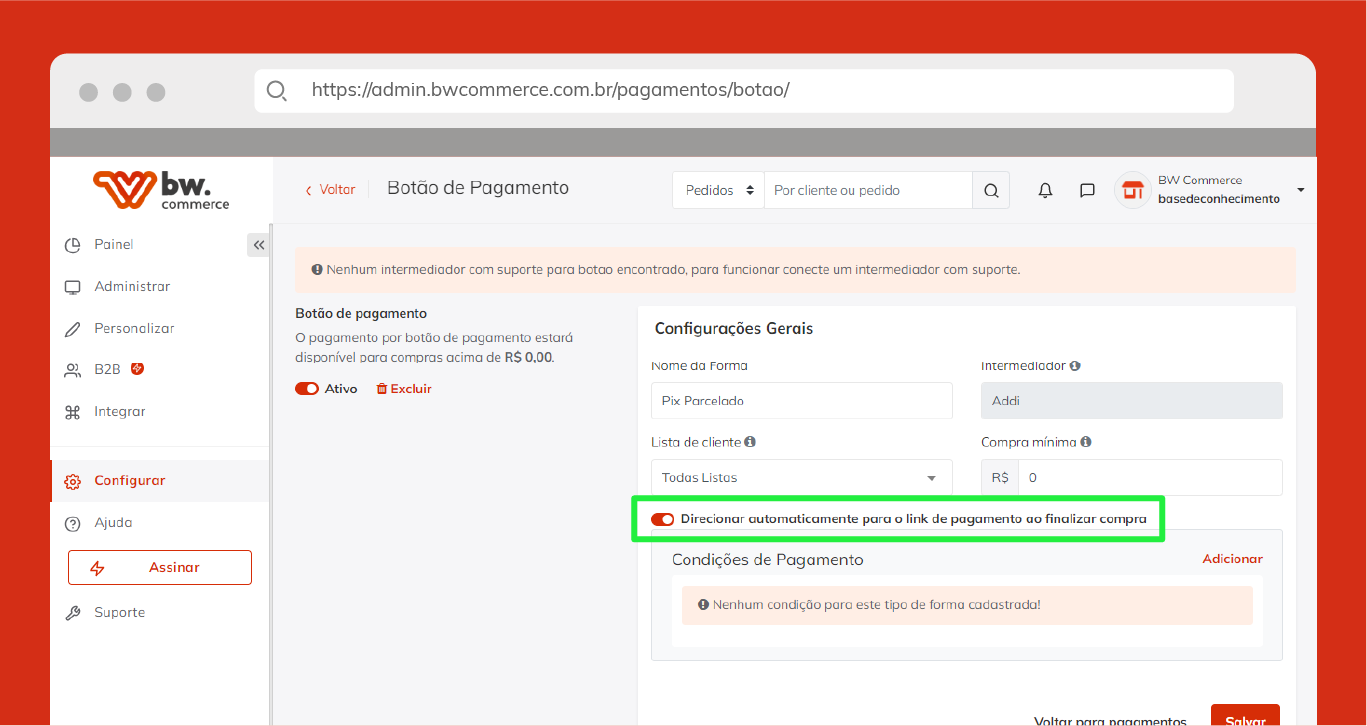Click Adicionar in Condições de Pagamento
Viewport: 1367px width, 726px height.
(x=1232, y=559)
